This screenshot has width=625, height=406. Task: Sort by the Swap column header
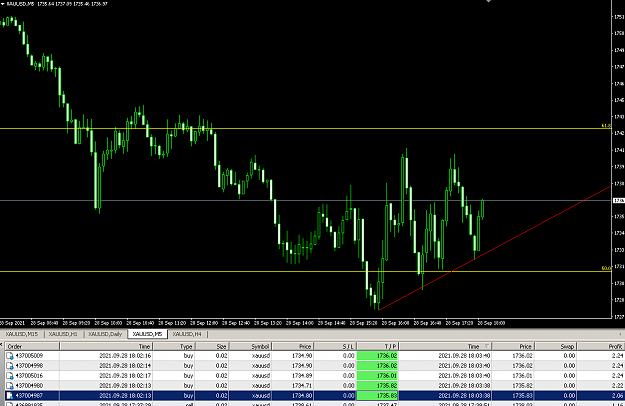556,346
